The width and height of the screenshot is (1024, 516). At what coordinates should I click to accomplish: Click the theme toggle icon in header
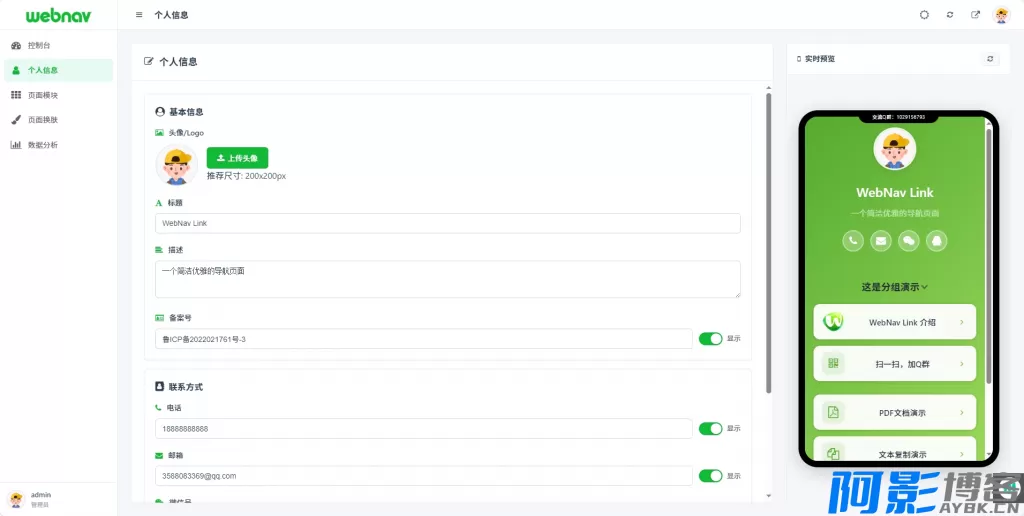tap(924, 15)
